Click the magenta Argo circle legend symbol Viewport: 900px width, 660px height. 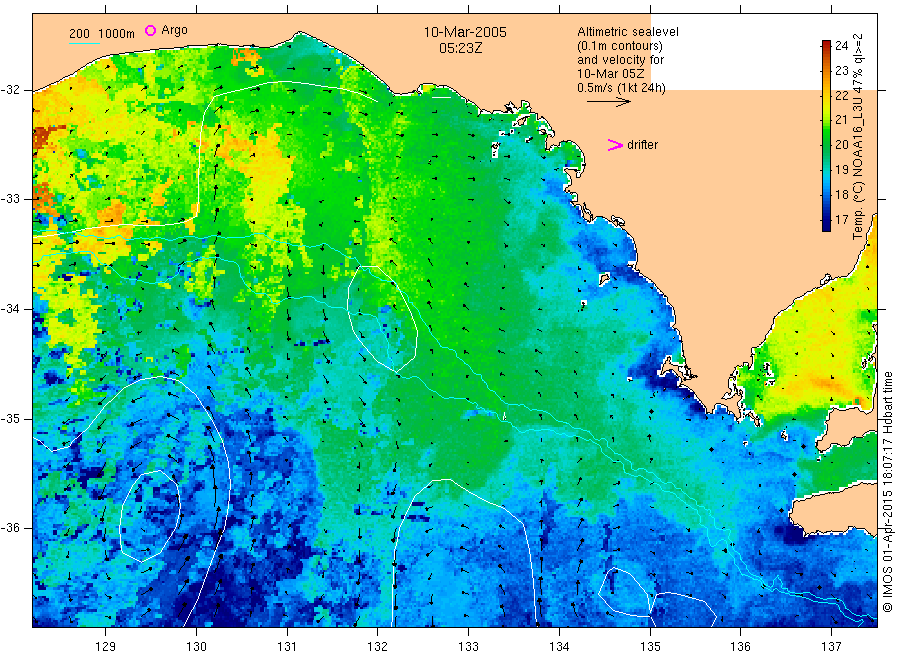click(150, 30)
